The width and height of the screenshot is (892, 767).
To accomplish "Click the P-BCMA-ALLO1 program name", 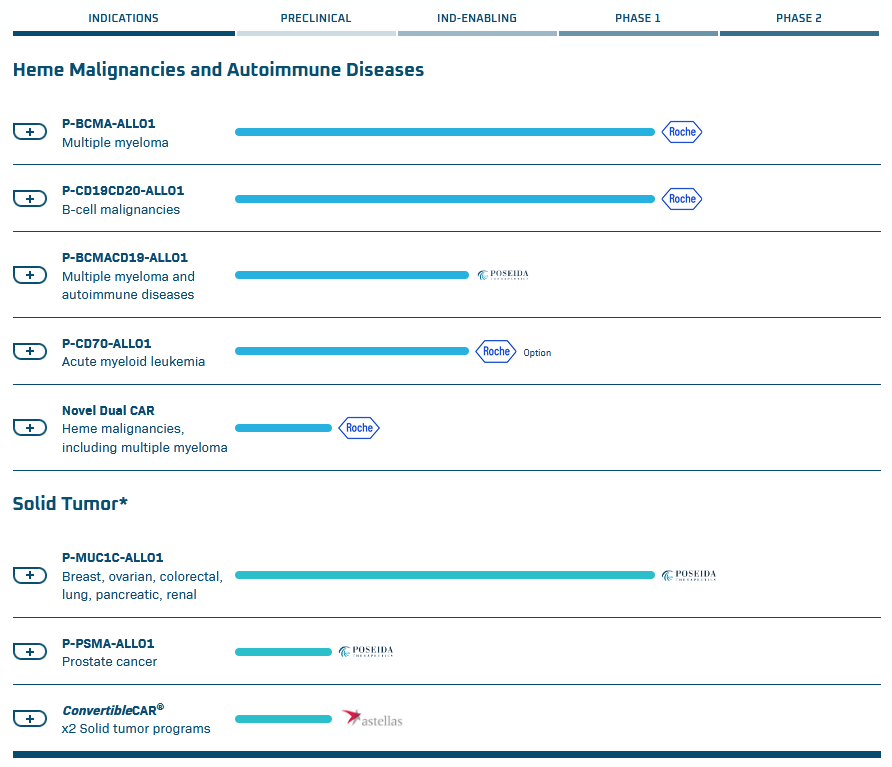I will [109, 123].
